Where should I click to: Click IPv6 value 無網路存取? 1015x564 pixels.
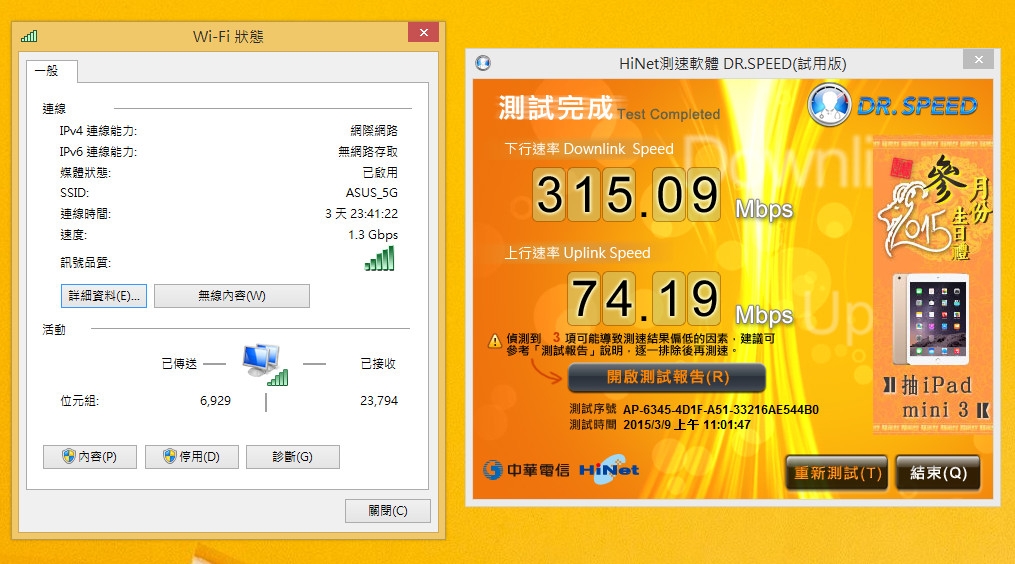[368, 152]
